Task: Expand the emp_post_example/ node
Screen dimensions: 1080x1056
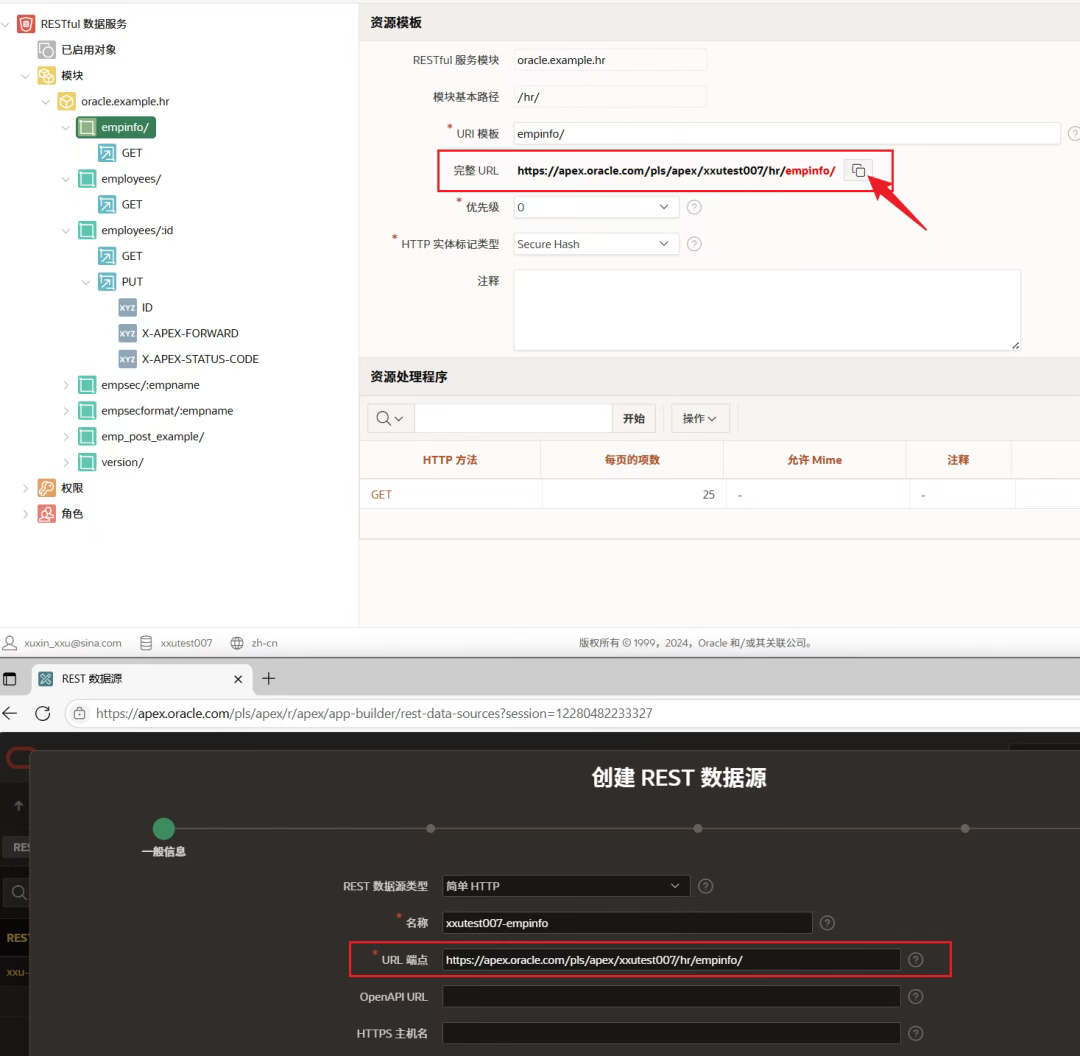Action: point(66,437)
